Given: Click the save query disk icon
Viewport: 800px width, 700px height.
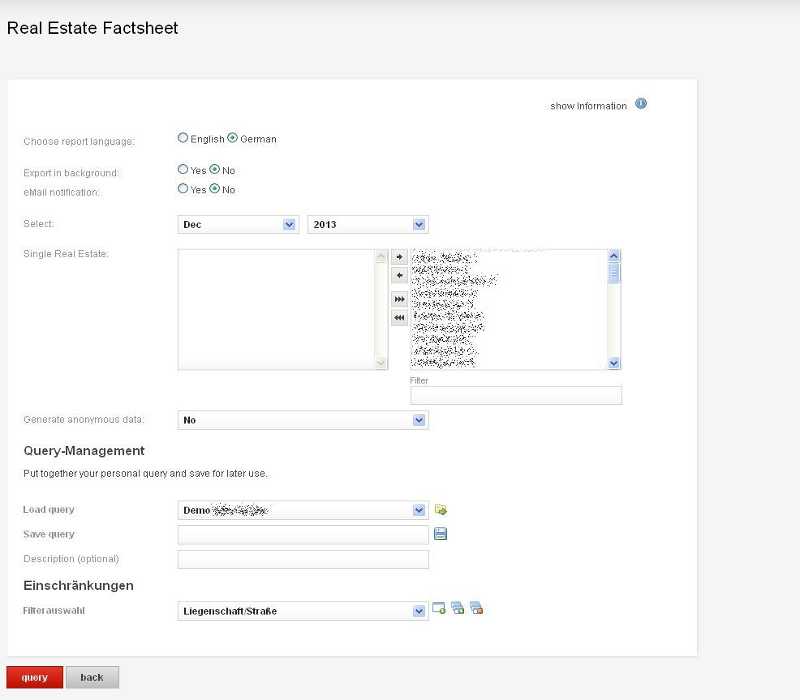Looking at the screenshot, I should [x=440, y=534].
